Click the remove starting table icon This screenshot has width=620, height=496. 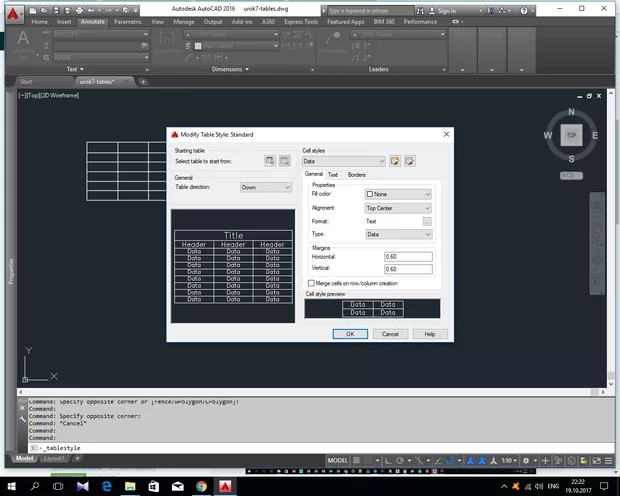(284, 160)
